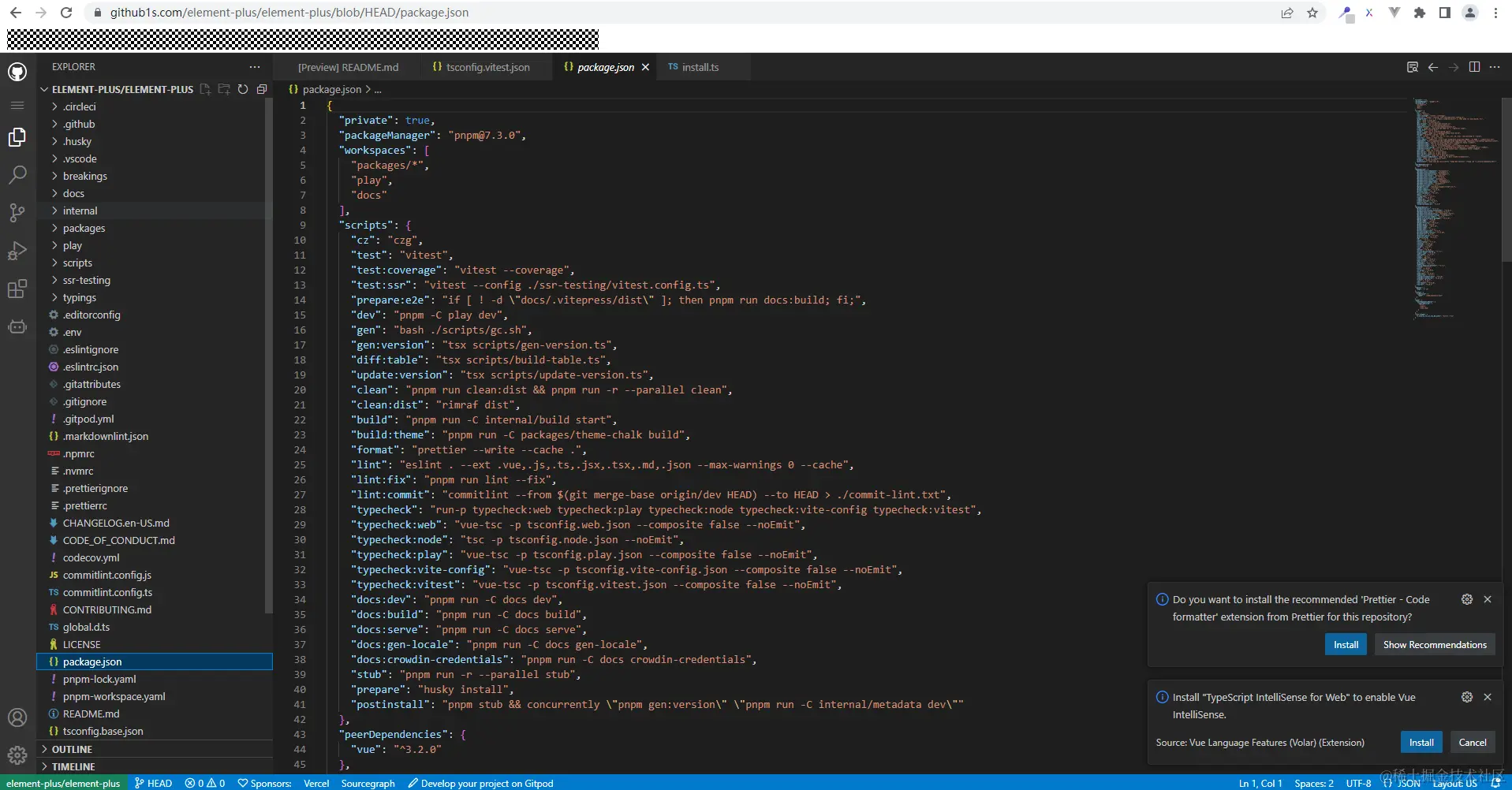Split the editor to the right
1512x790 pixels.
[x=1474, y=67]
